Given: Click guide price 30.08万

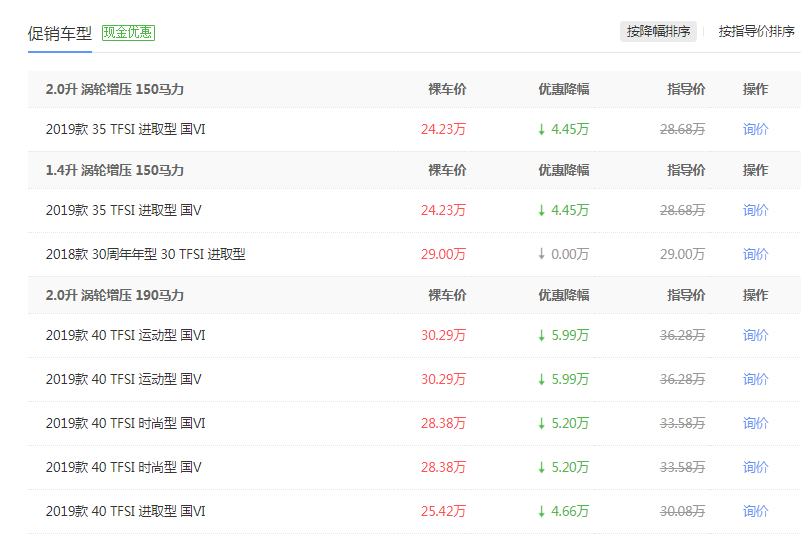Looking at the screenshot, I should tap(682, 511).
